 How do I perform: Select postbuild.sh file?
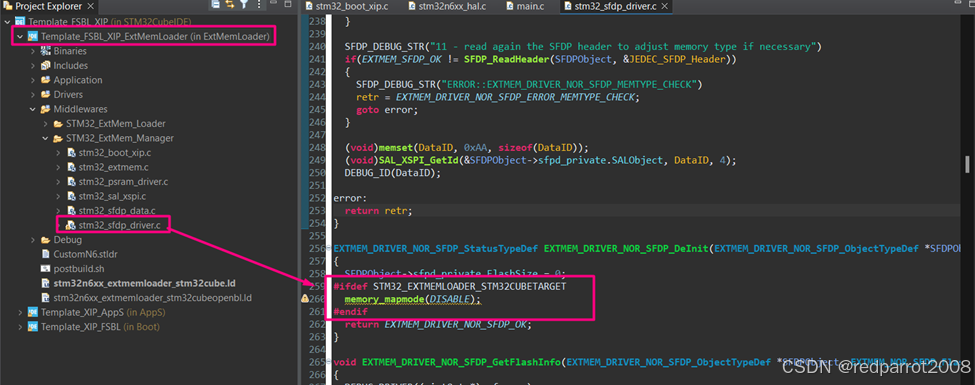pyautogui.click(x=79, y=269)
